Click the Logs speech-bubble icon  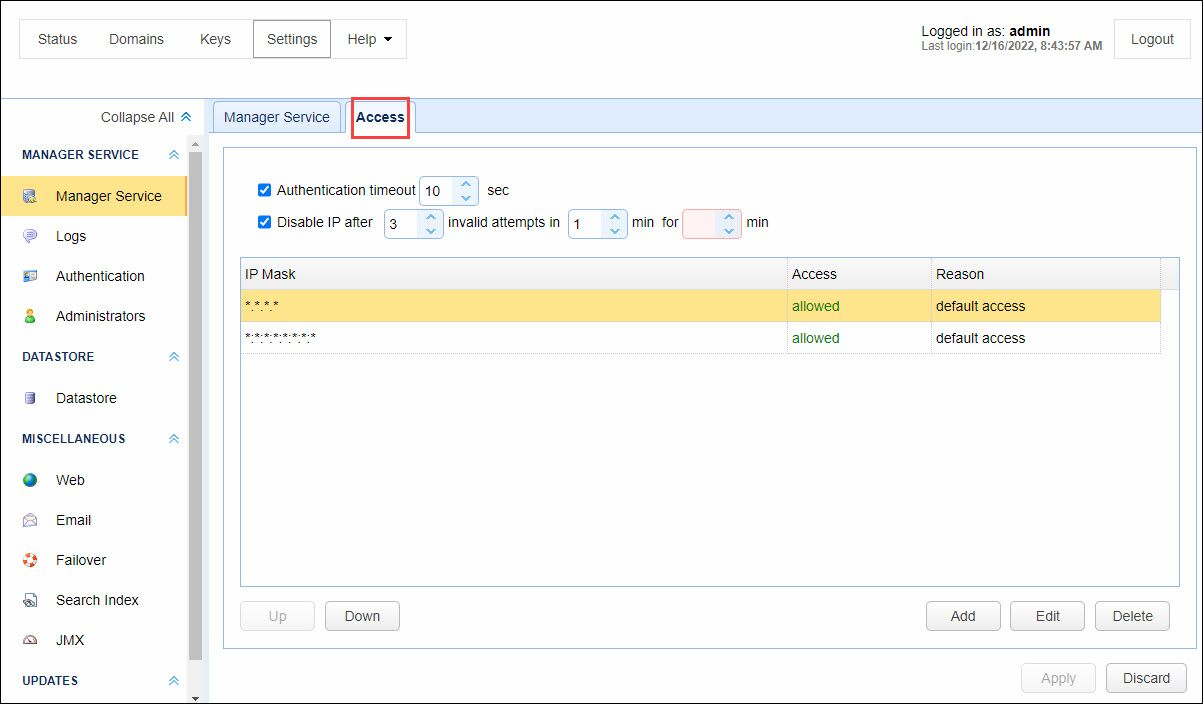pos(30,236)
